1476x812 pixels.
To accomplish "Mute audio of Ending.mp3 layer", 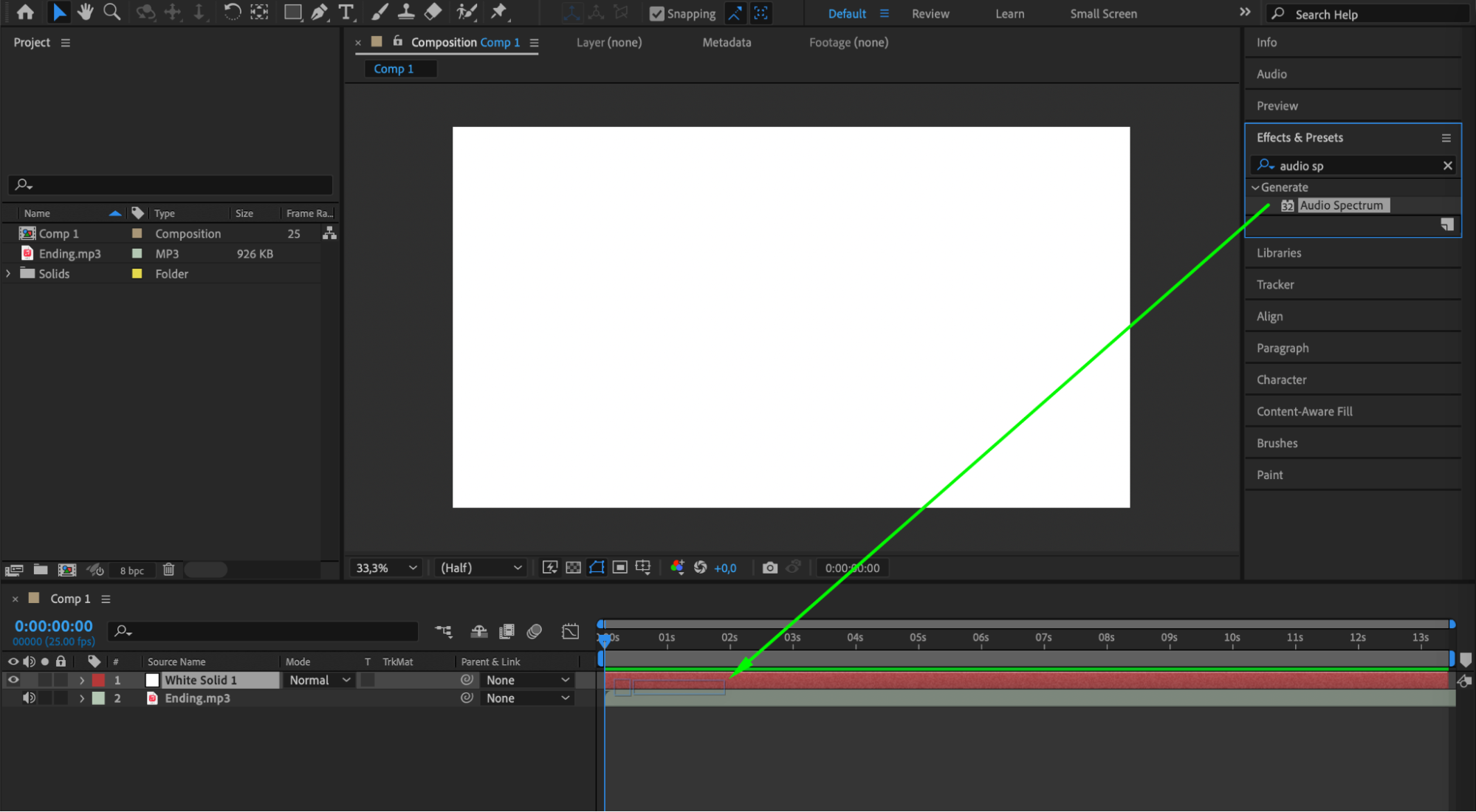I will coord(29,698).
